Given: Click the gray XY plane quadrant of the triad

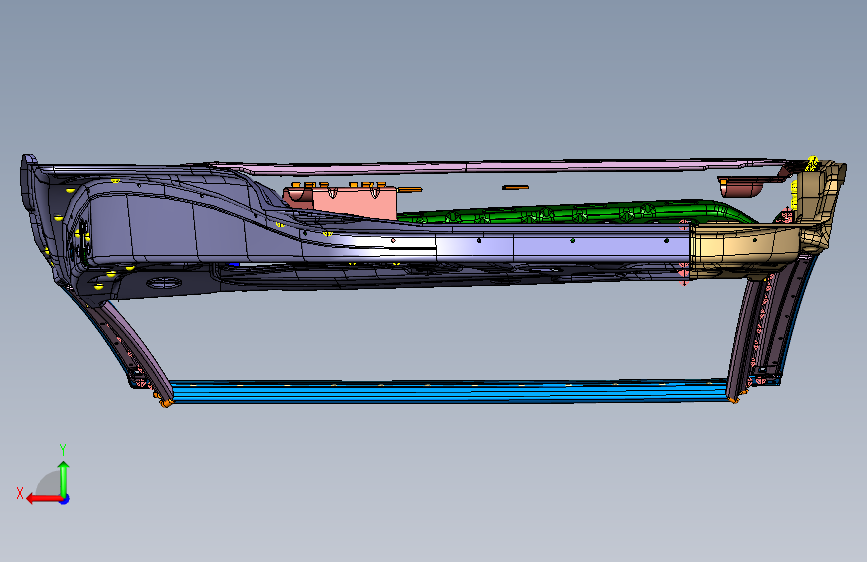Looking at the screenshot, I should click(49, 484).
